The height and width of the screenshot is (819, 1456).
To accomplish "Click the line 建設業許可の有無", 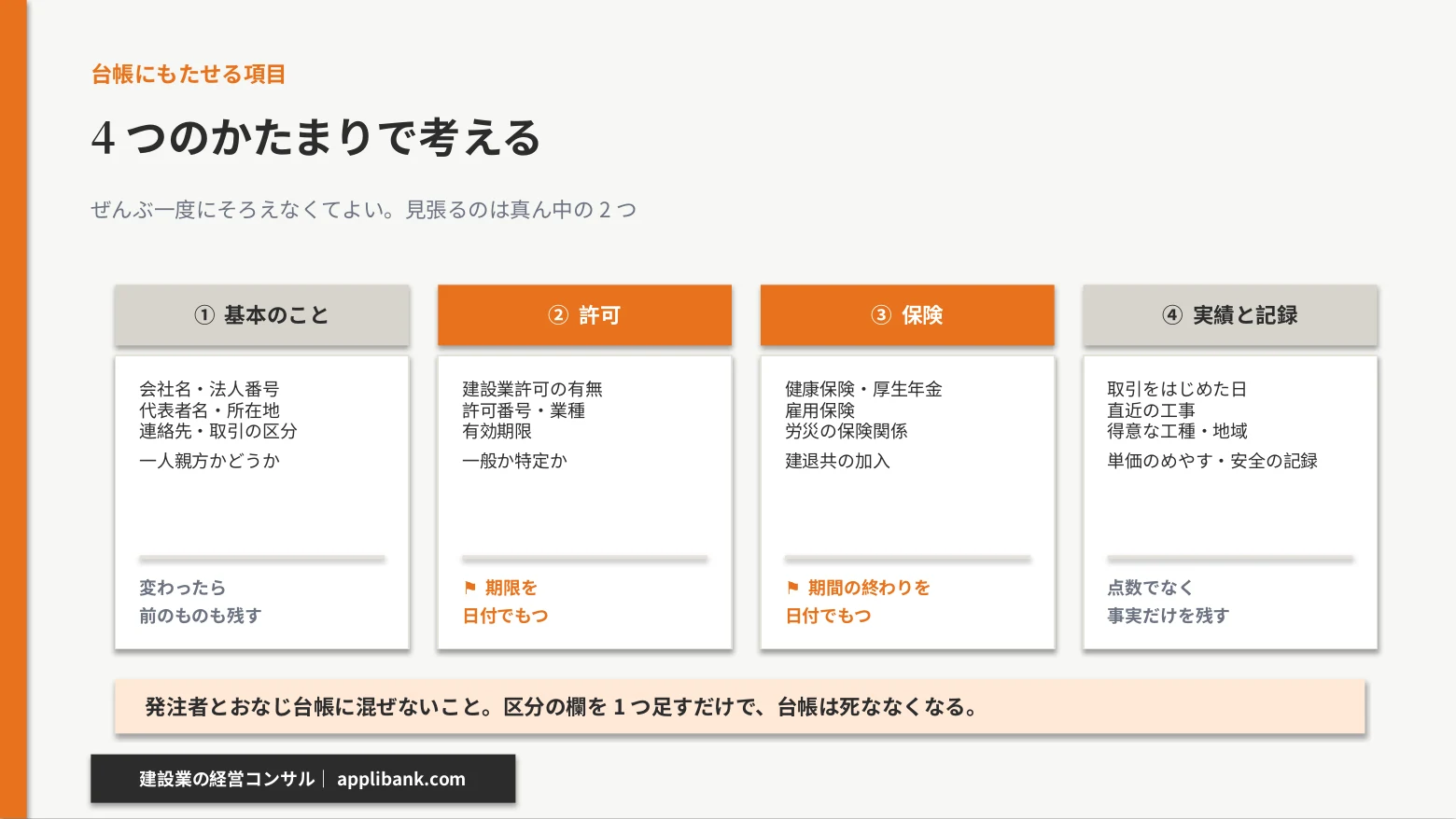I will 532,389.
